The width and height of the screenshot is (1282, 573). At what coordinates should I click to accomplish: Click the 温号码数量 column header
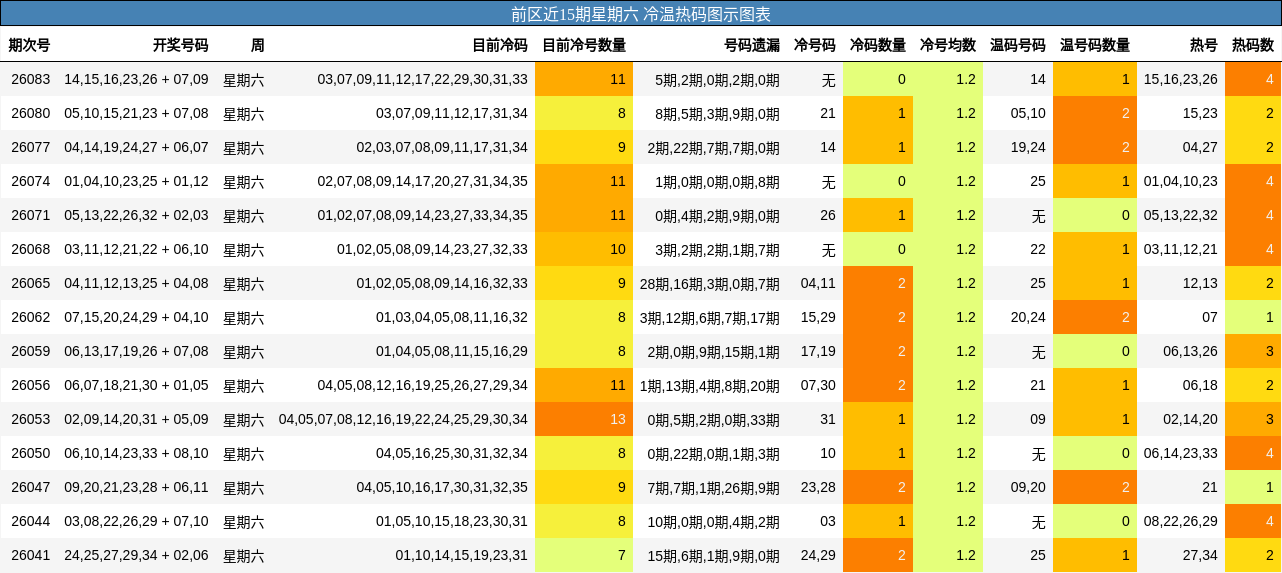[x=1095, y=45]
